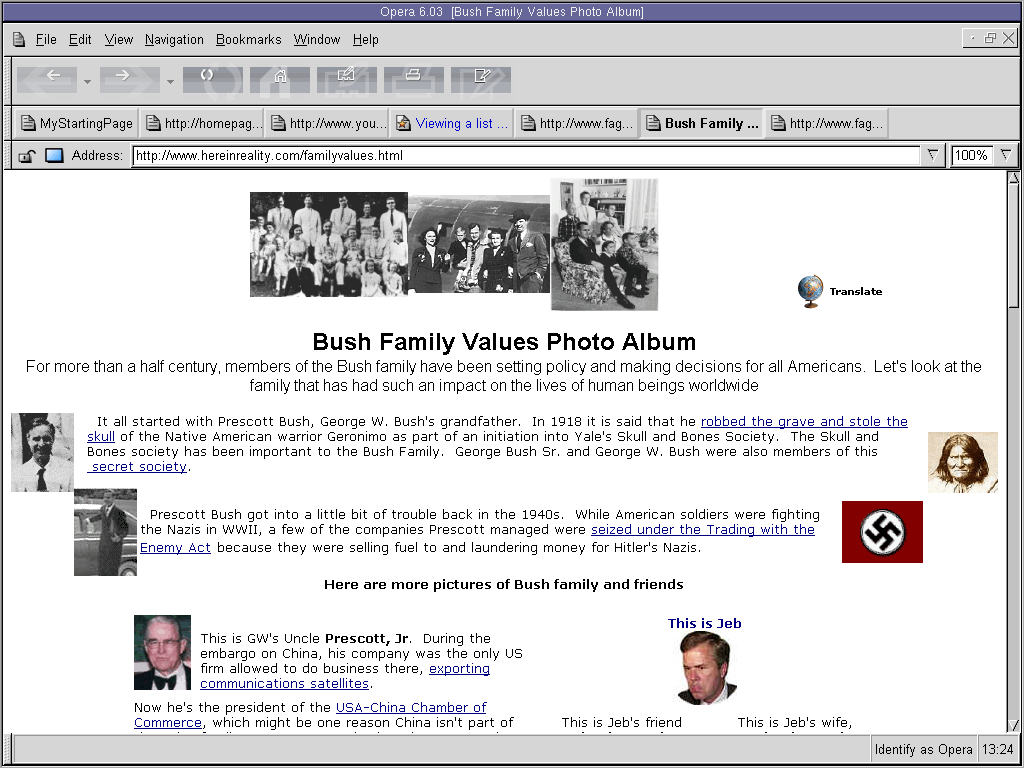Viewport: 1024px width, 768px height.
Task: Click the airplane group photo in the header
Action: click(479, 244)
